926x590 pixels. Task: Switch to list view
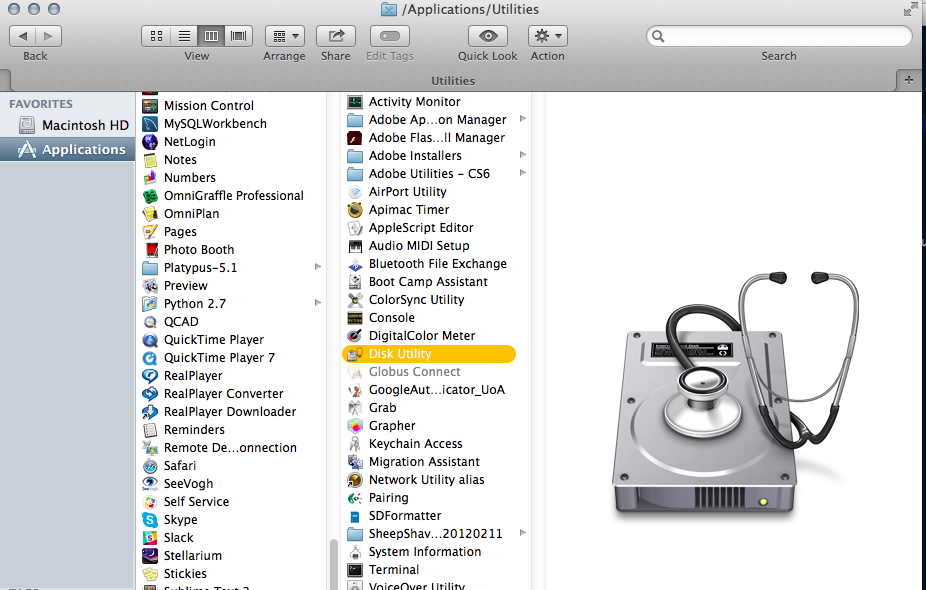coord(184,36)
